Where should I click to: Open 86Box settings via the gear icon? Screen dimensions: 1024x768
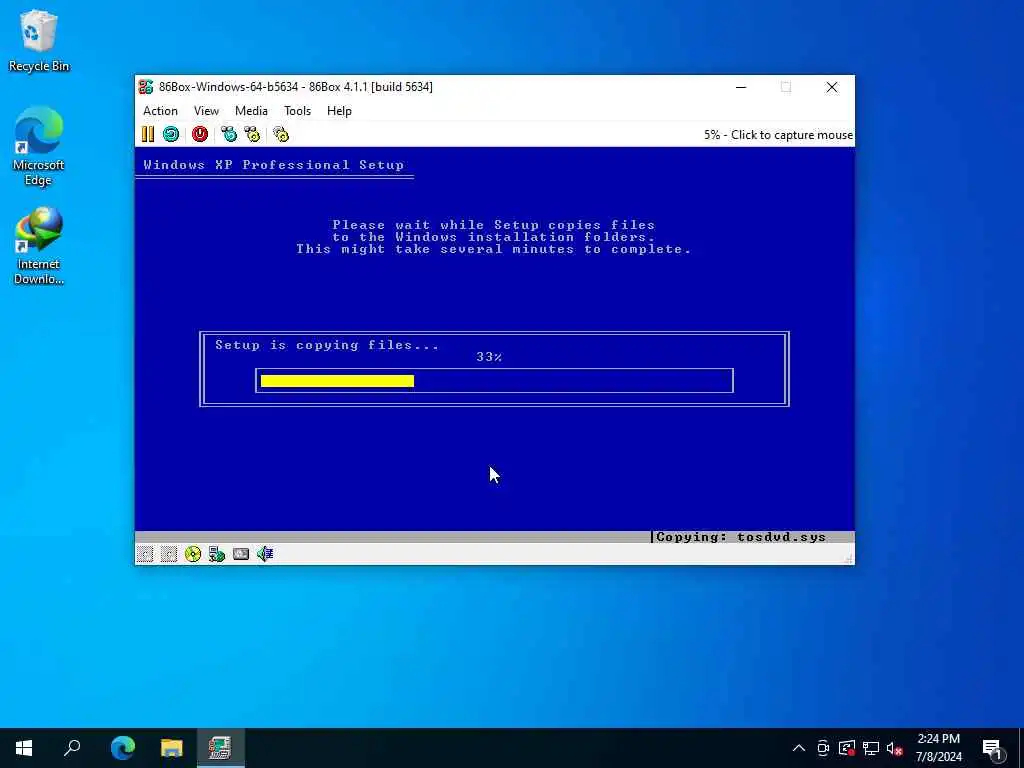tap(281, 135)
